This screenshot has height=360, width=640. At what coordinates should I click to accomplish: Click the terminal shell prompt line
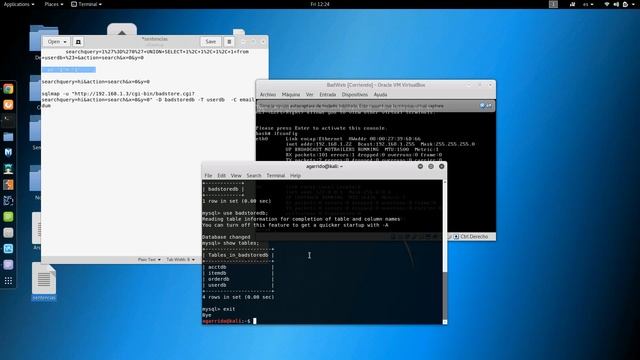click(x=229, y=321)
